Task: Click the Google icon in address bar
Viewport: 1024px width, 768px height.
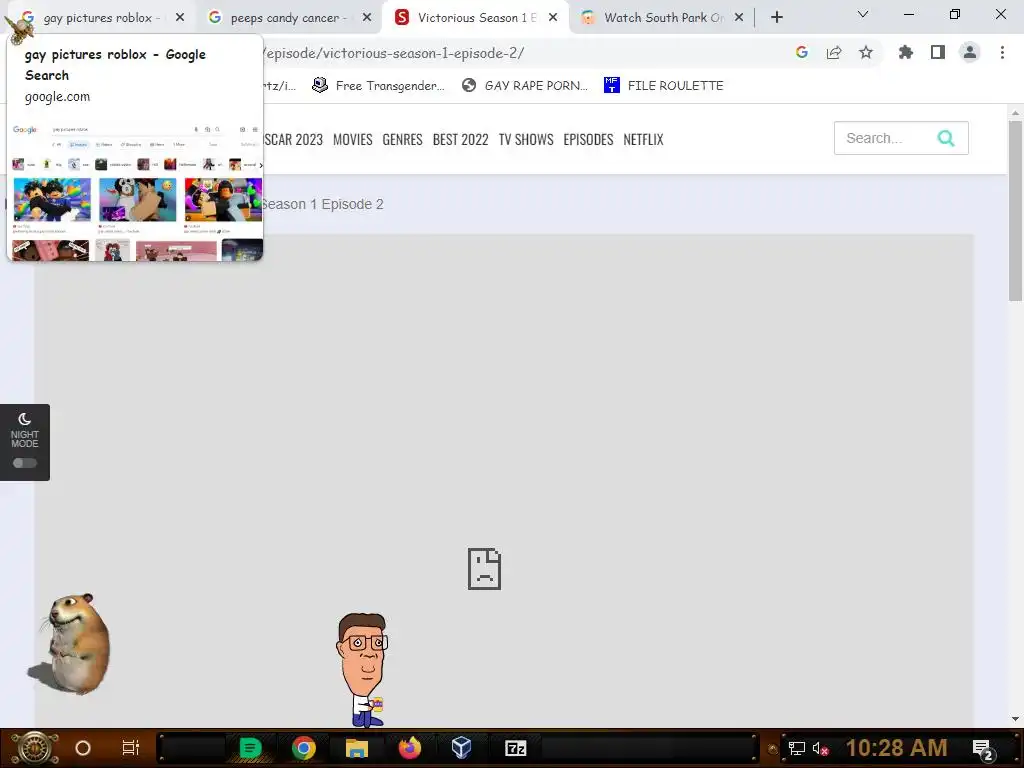Action: 802,53
